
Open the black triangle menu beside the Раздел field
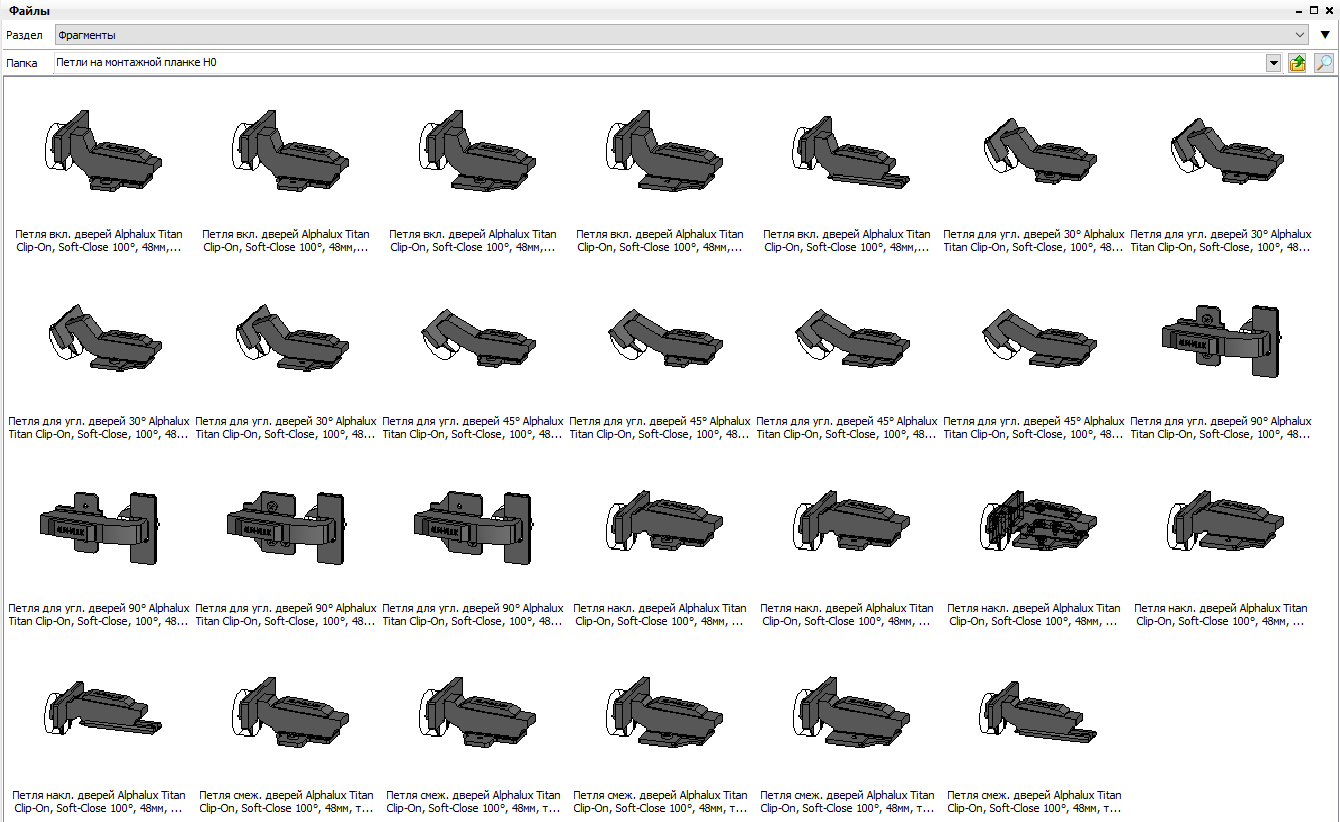coord(1325,35)
